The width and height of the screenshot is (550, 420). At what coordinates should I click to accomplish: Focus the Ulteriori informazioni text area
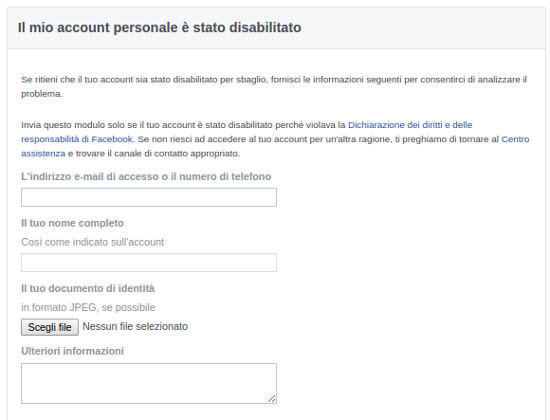click(149, 383)
